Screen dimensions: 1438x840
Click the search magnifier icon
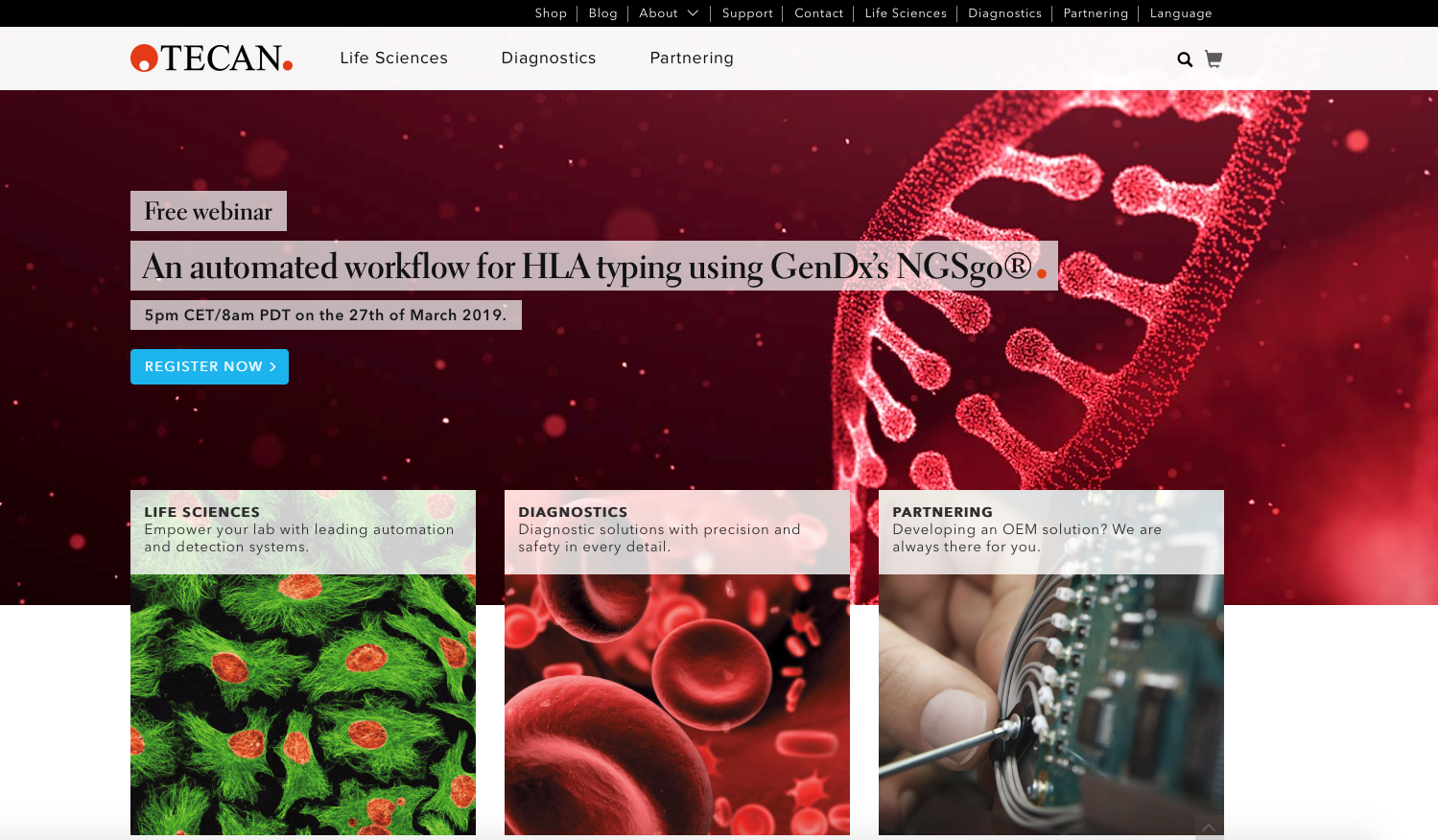[1185, 59]
